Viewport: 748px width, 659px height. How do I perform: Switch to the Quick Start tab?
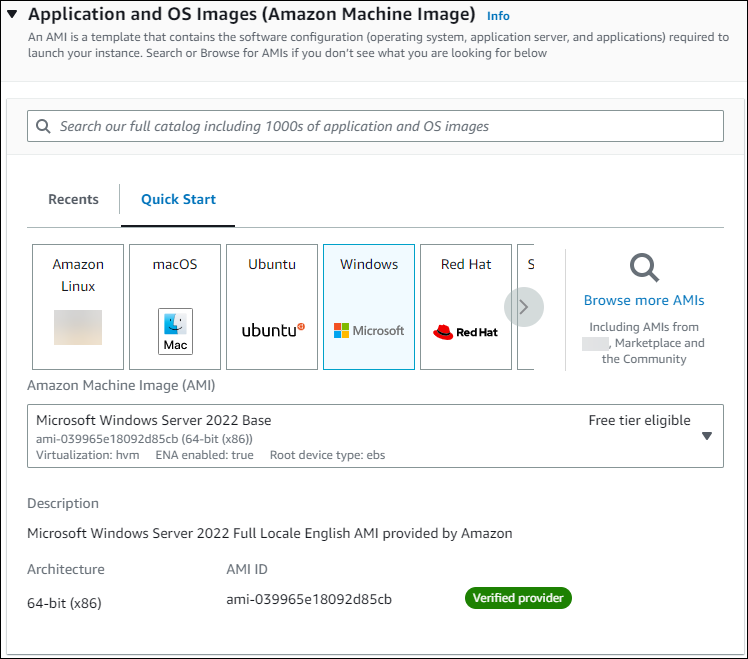click(x=178, y=199)
